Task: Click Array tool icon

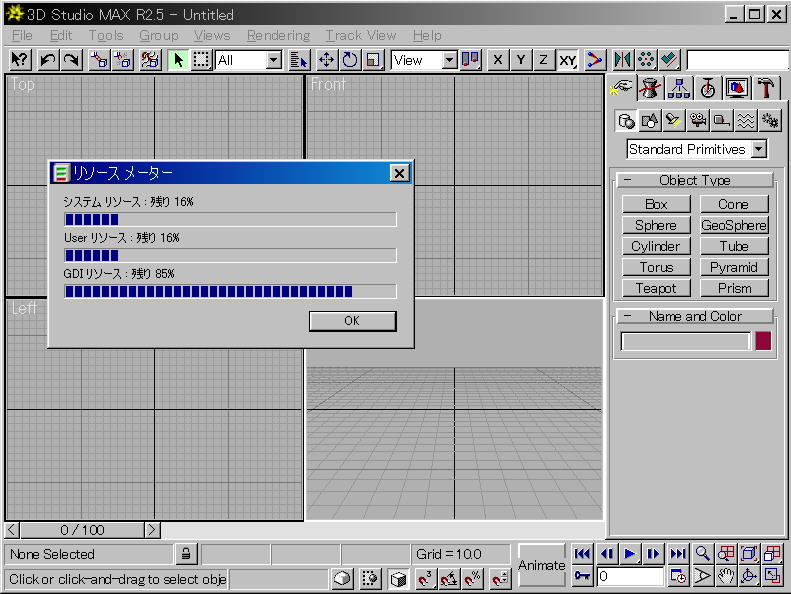Action: (x=646, y=60)
